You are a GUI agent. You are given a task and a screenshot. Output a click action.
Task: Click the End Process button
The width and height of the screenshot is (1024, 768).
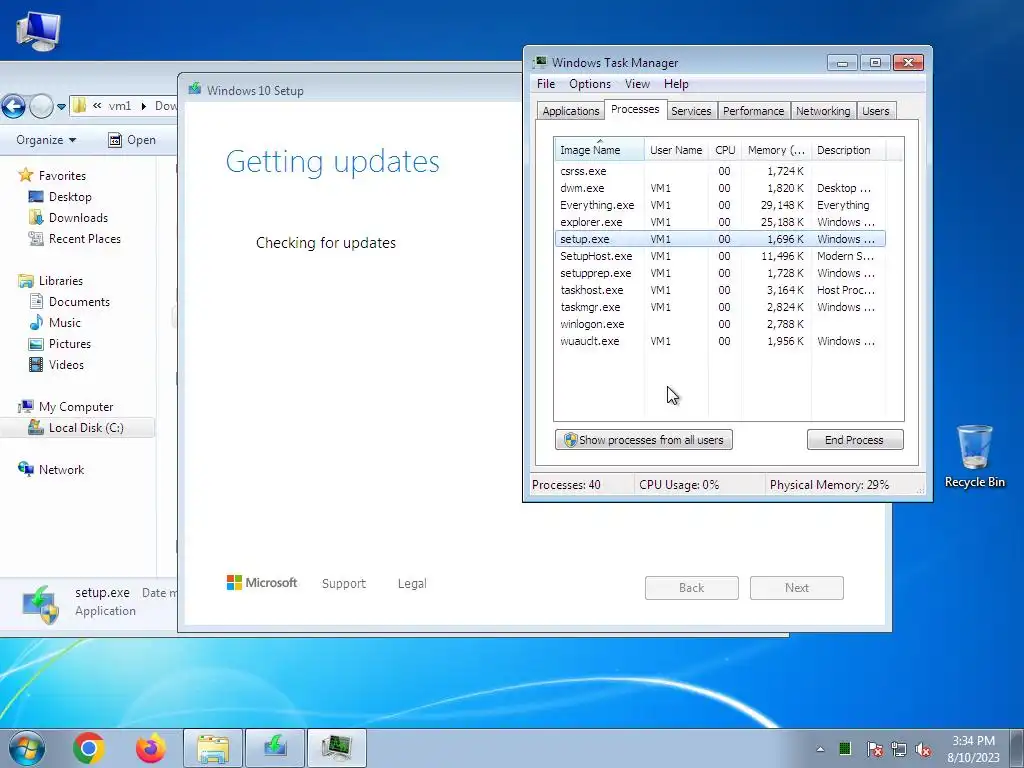click(x=855, y=440)
